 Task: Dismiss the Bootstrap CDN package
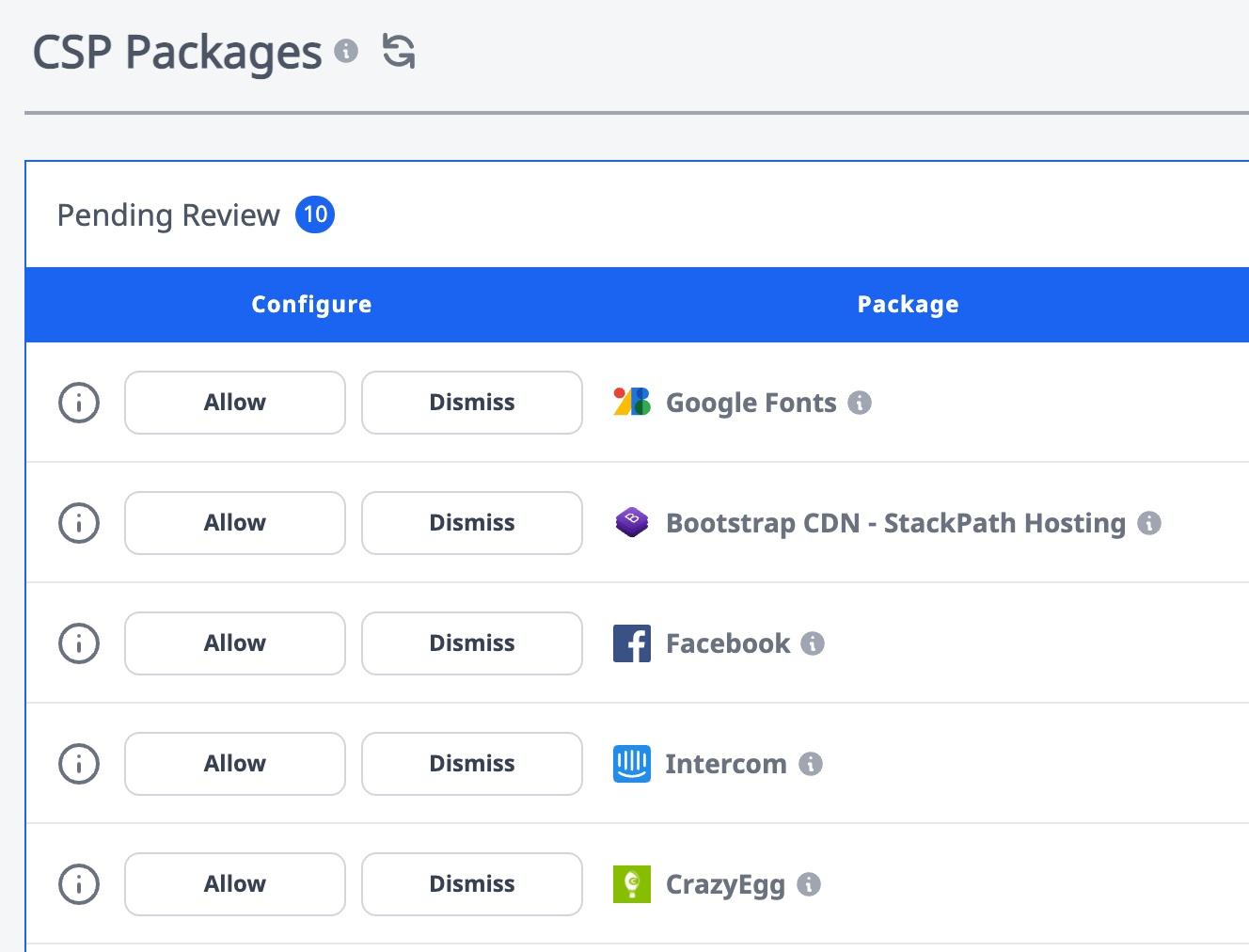pos(472,523)
